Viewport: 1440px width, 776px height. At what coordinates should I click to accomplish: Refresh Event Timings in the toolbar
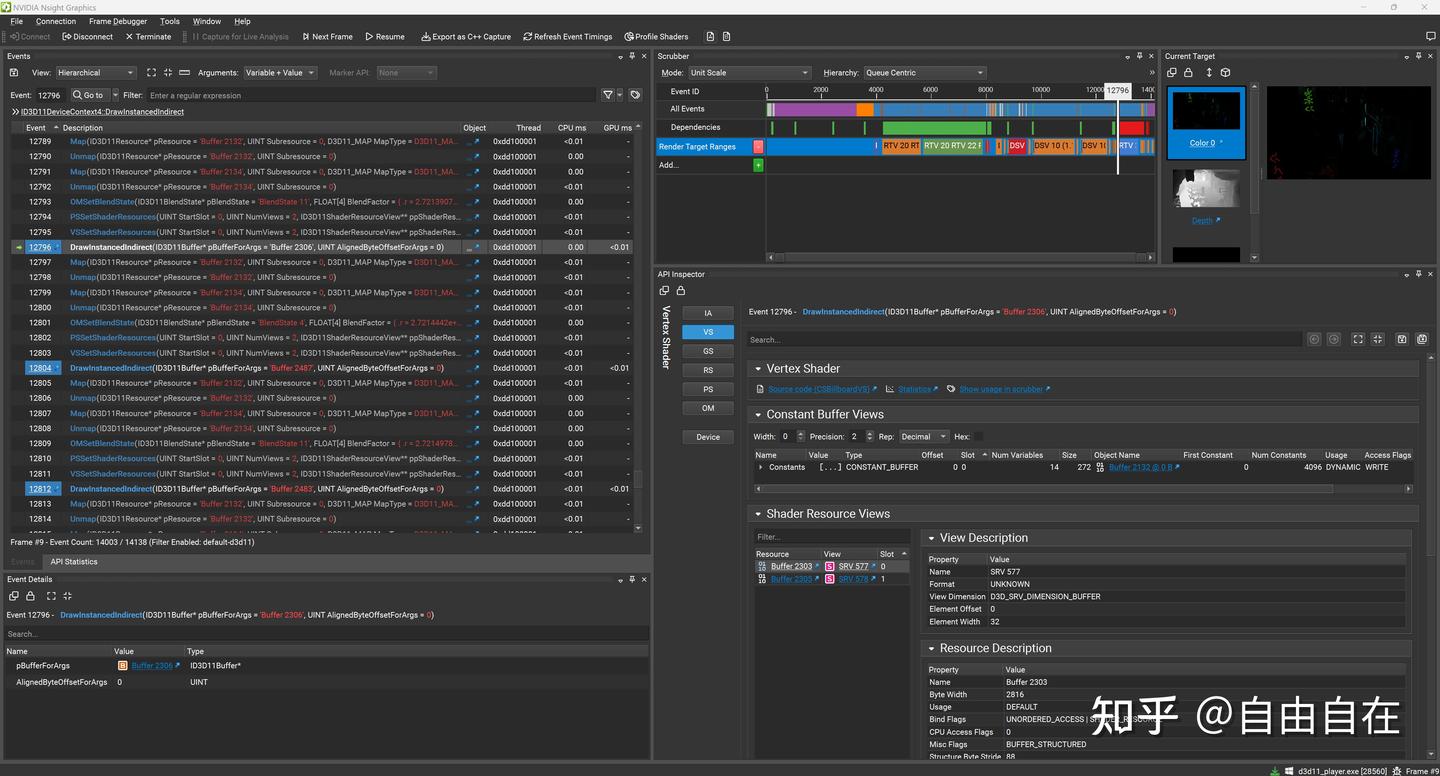pos(568,36)
